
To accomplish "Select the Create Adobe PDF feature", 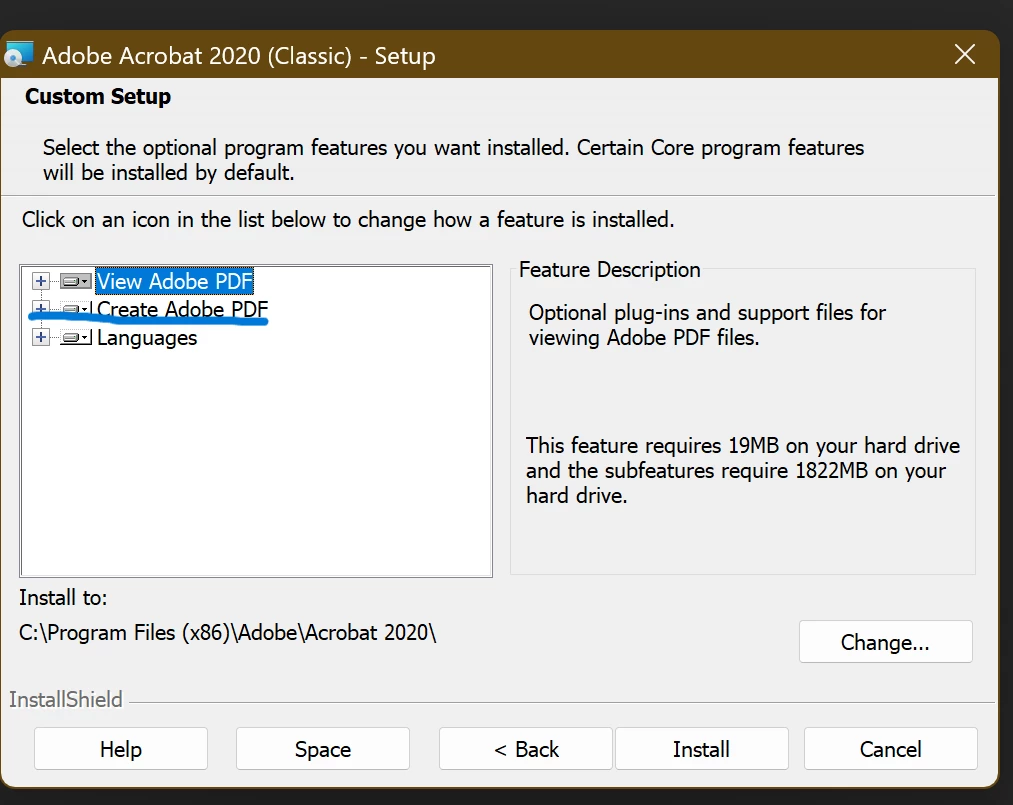I will pos(182,310).
